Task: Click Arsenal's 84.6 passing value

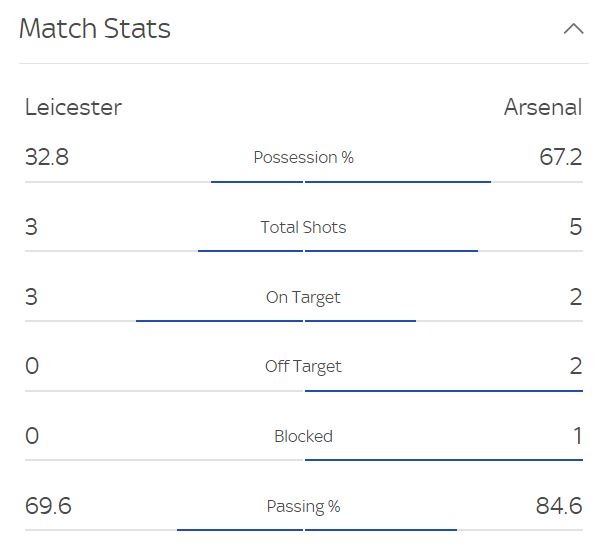Action: (x=559, y=506)
